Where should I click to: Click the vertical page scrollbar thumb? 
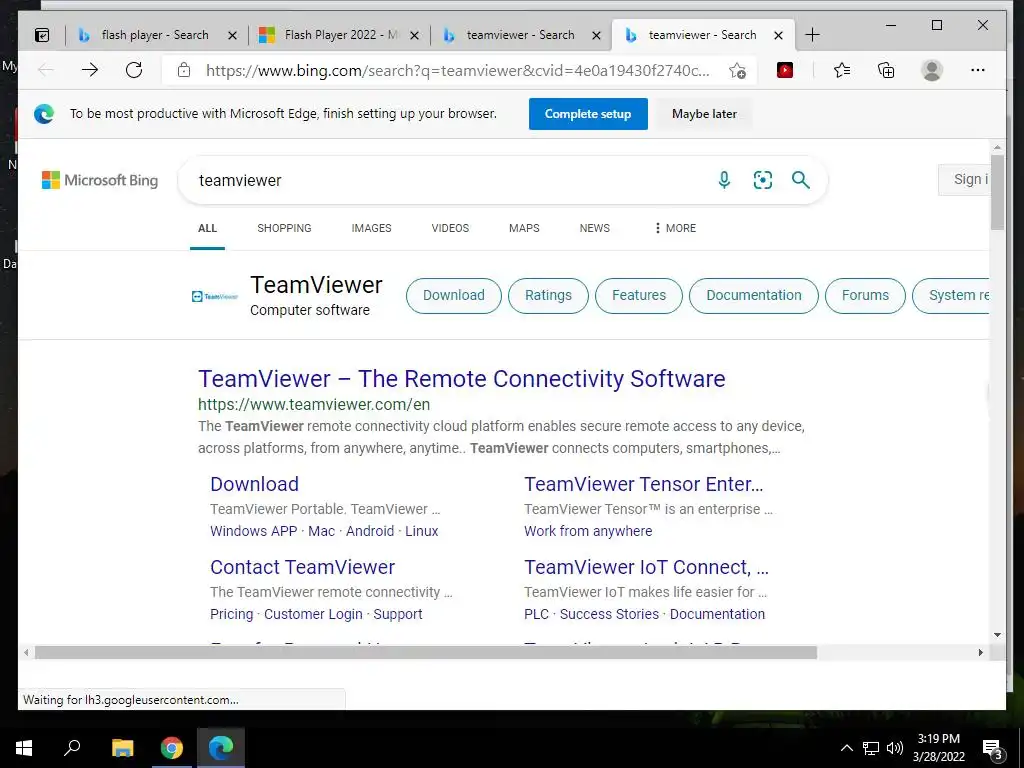pos(997,192)
